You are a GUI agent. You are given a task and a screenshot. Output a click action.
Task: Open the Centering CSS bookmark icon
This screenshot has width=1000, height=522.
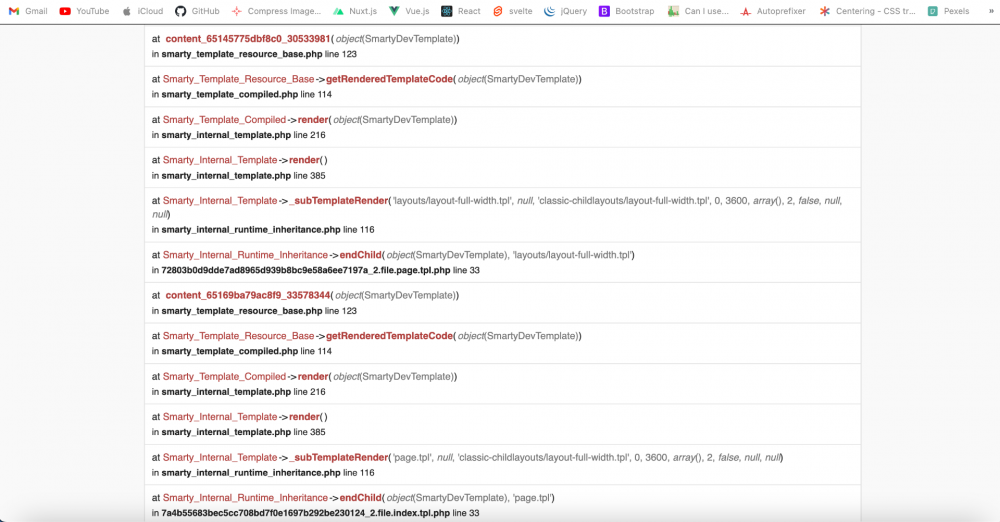825,11
